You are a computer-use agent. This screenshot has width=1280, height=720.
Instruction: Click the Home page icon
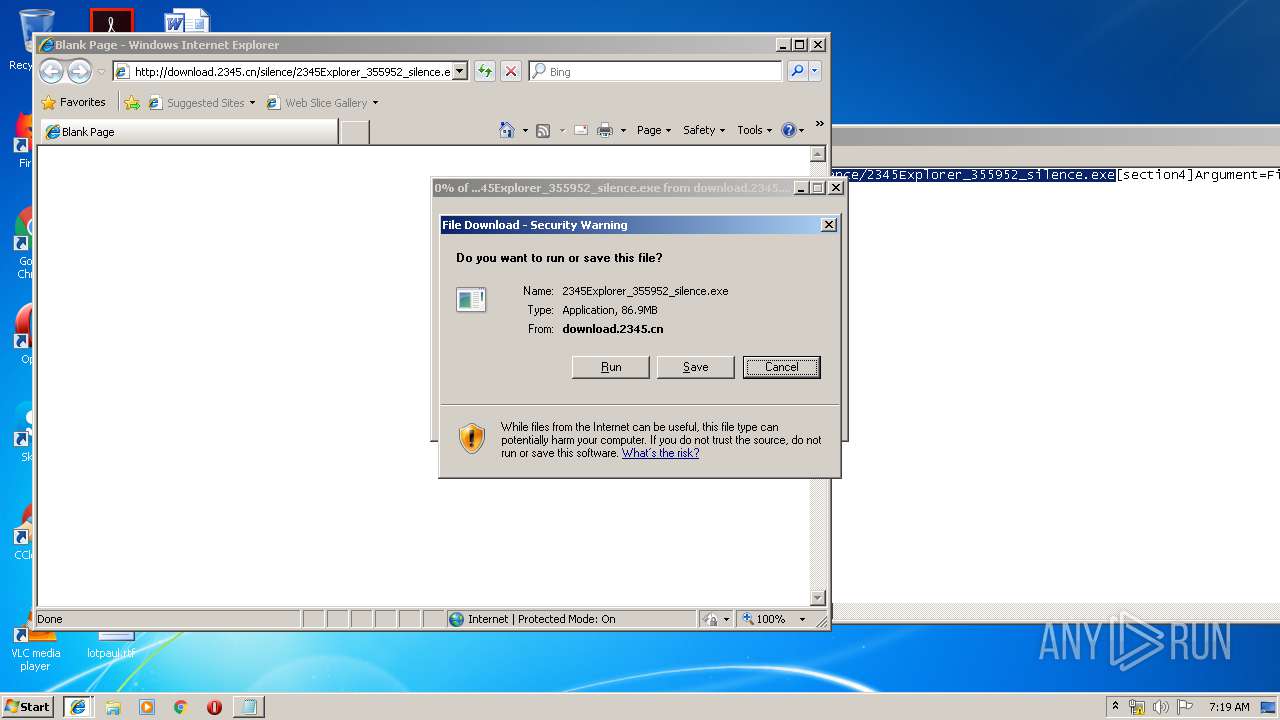pyautogui.click(x=507, y=130)
